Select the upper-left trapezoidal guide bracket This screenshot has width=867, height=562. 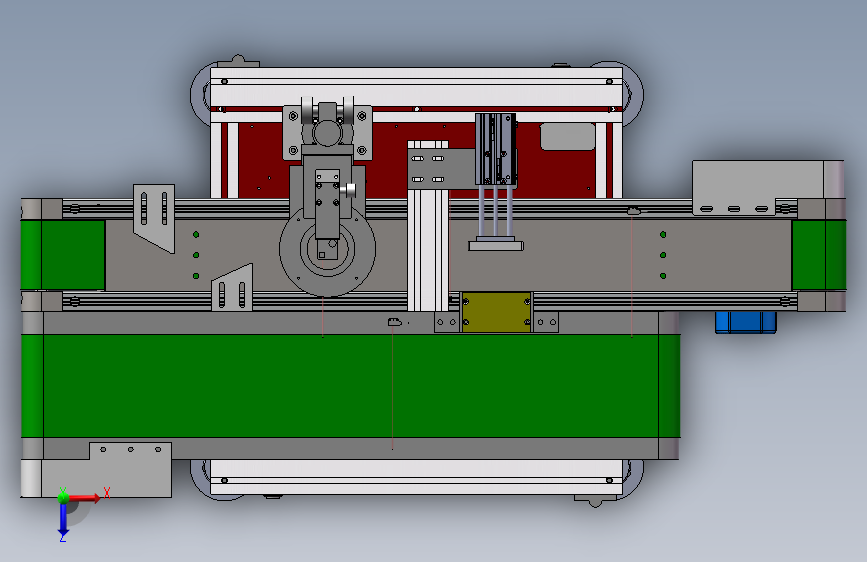pyautogui.click(x=154, y=218)
